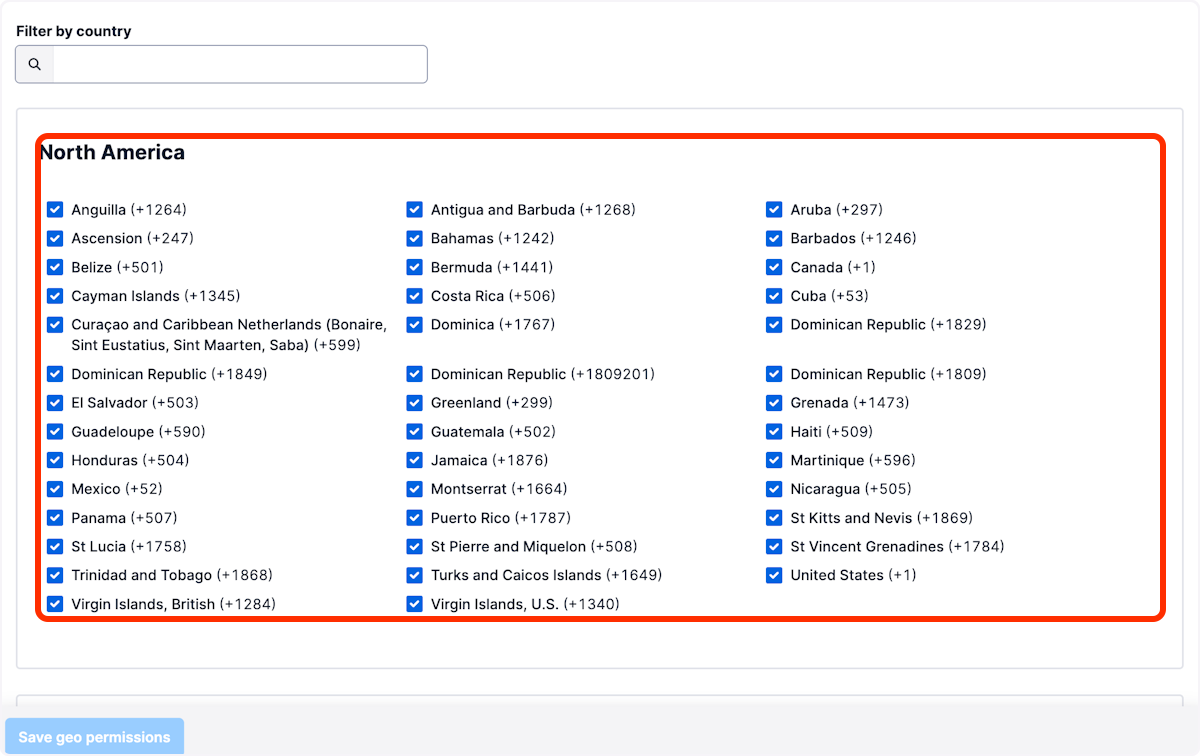Toggle Trinidad and Tobago (+1868) checkbox
This screenshot has width=1200, height=756.
(x=55, y=575)
